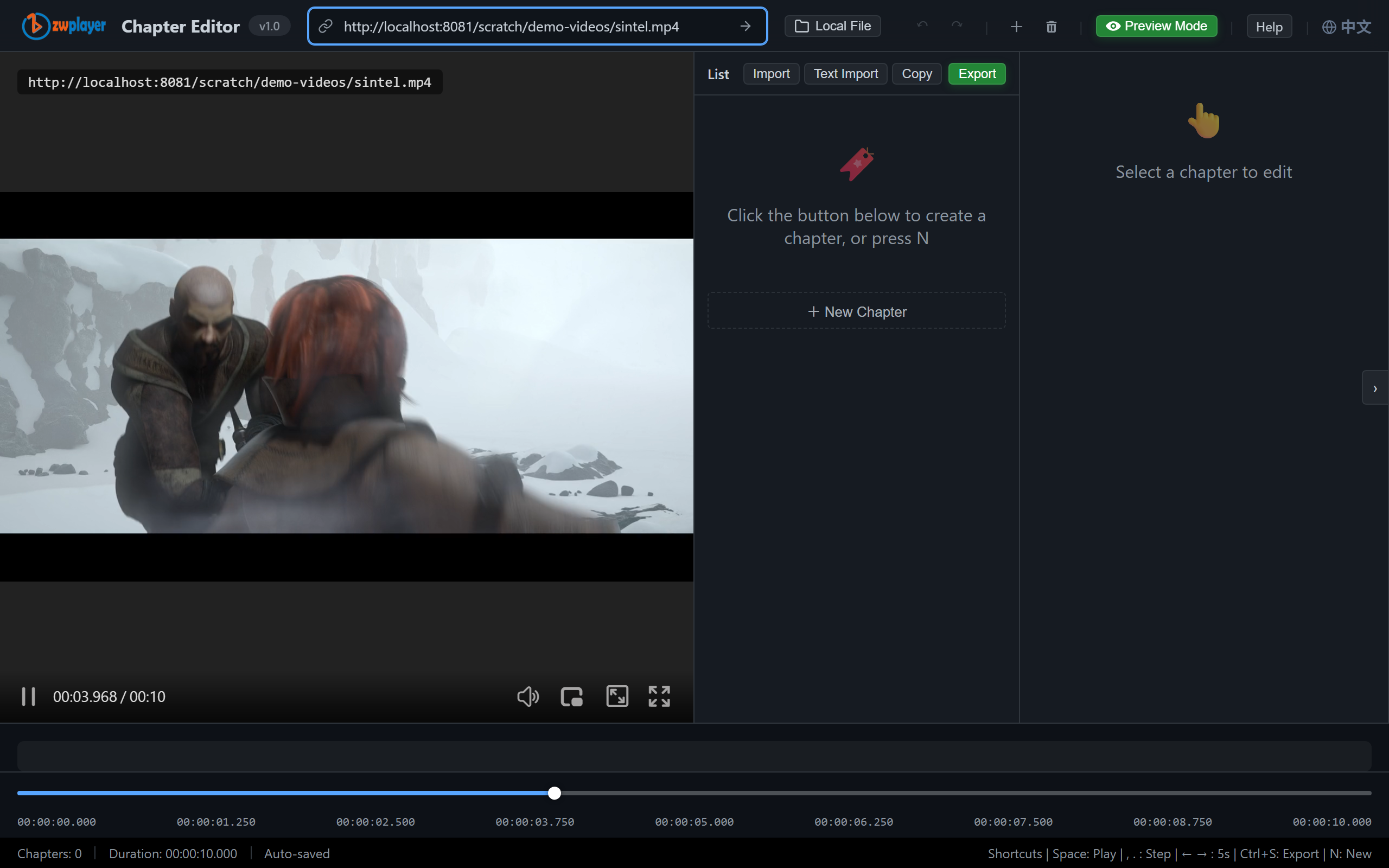Click the video URL overlay label
The height and width of the screenshot is (868, 1389).
point(230,82)
